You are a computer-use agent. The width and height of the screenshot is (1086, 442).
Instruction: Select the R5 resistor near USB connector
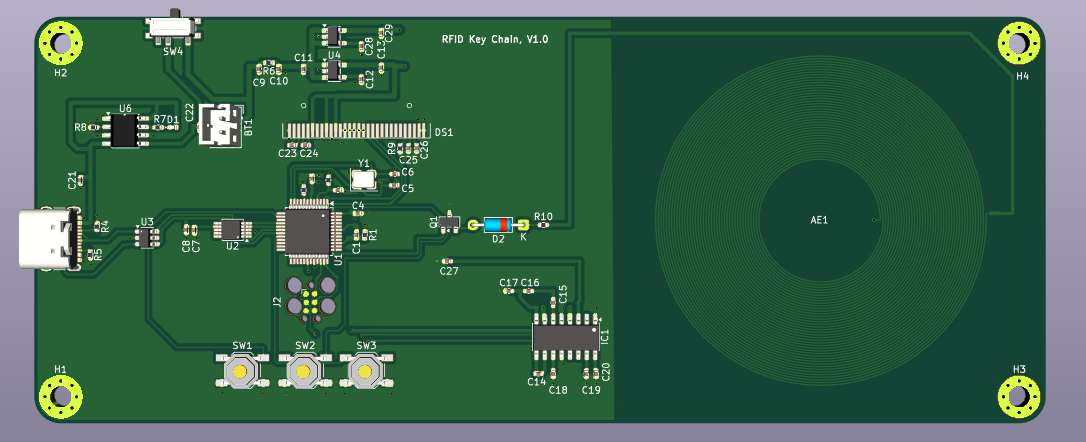[90, 256]
